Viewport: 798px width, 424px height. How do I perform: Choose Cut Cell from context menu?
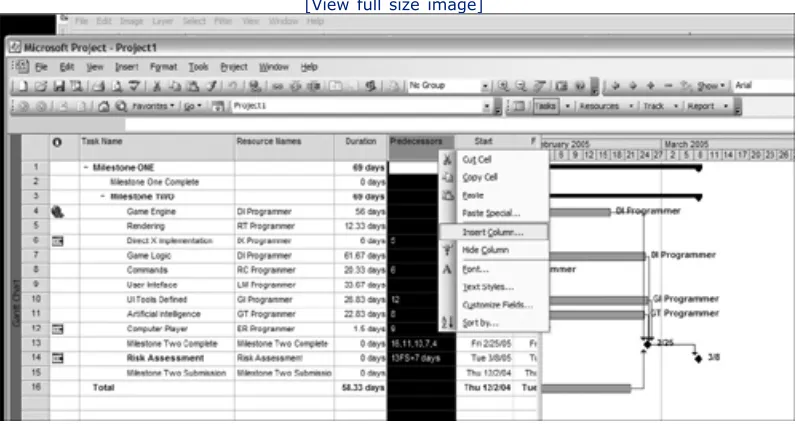(x=493, y=159)
